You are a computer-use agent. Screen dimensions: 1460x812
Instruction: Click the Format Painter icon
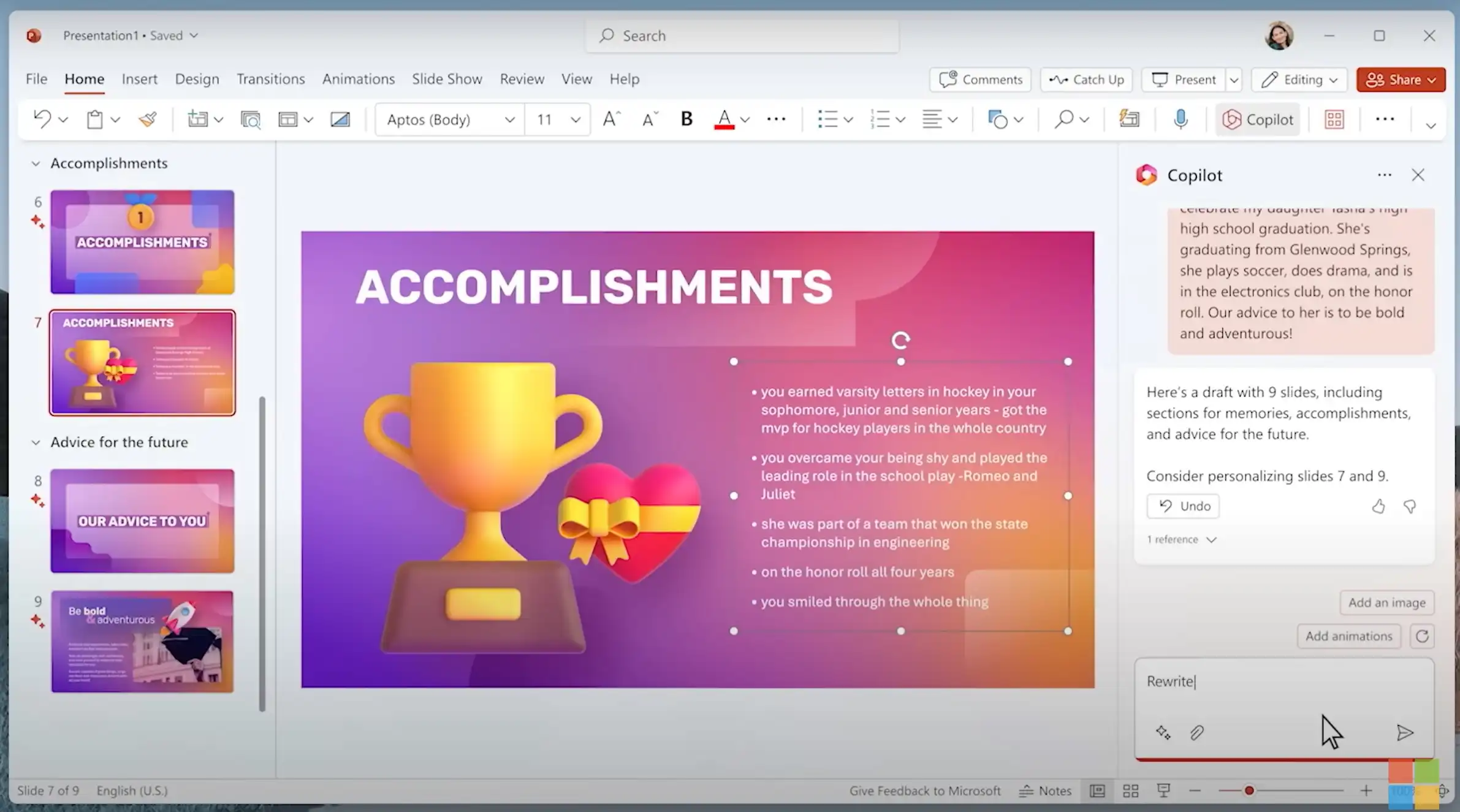pyautogui.click(x=148, y=119)
